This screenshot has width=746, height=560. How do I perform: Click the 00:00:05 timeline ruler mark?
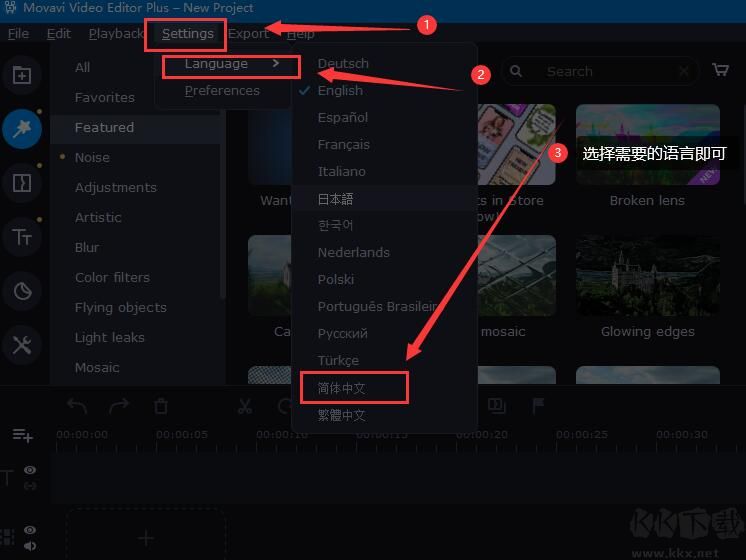pos(182,434)
